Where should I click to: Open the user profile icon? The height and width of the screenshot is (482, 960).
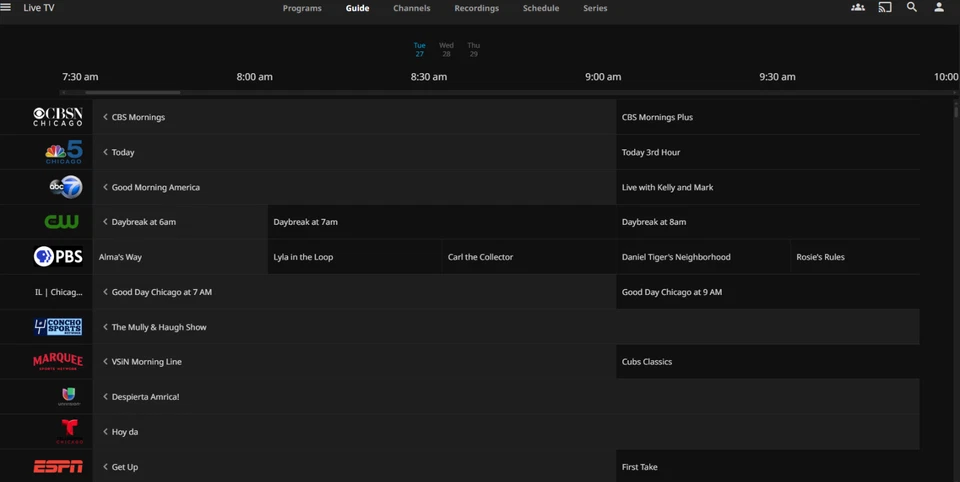point(939,7)
